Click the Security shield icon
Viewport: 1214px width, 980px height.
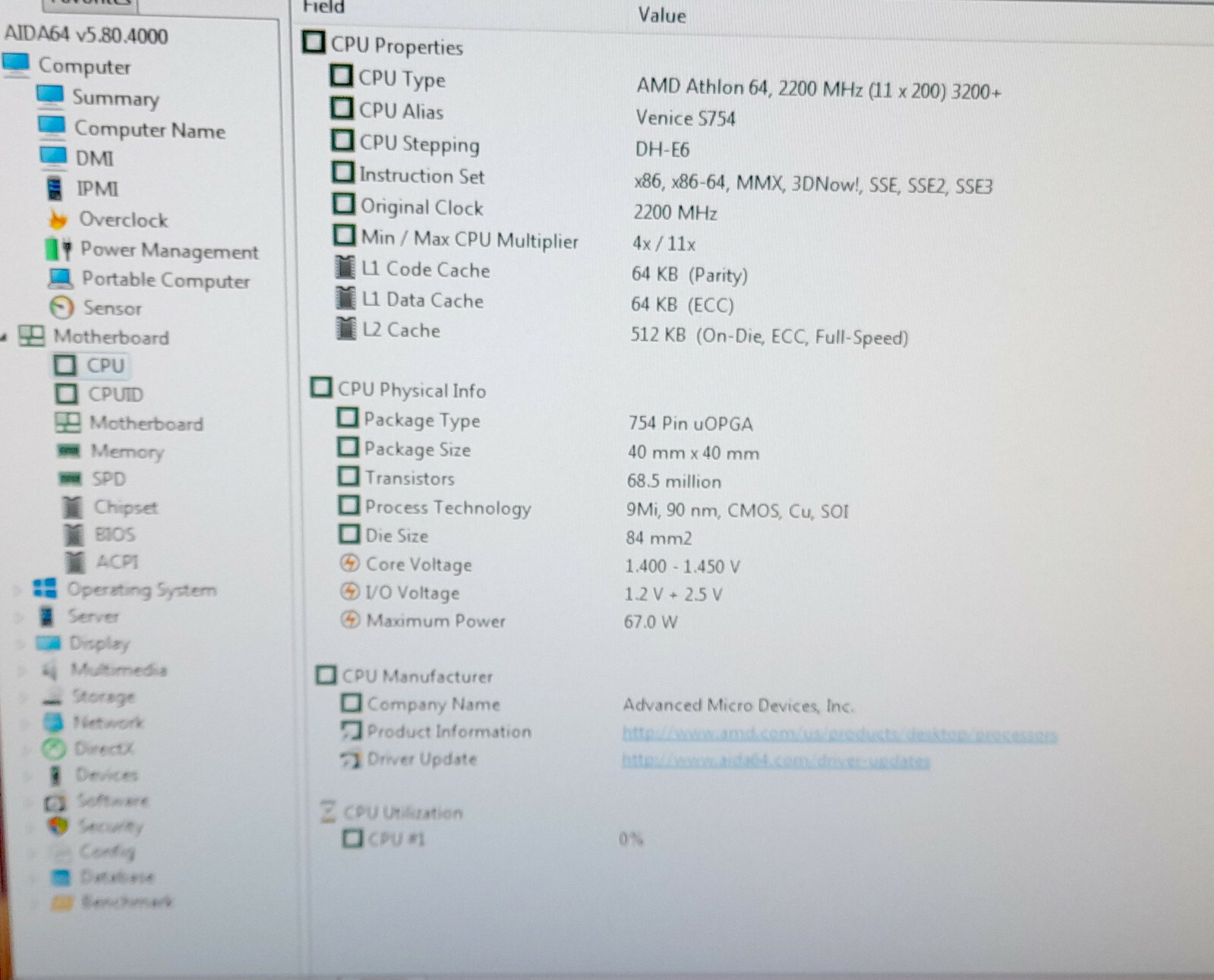(58, 826)
